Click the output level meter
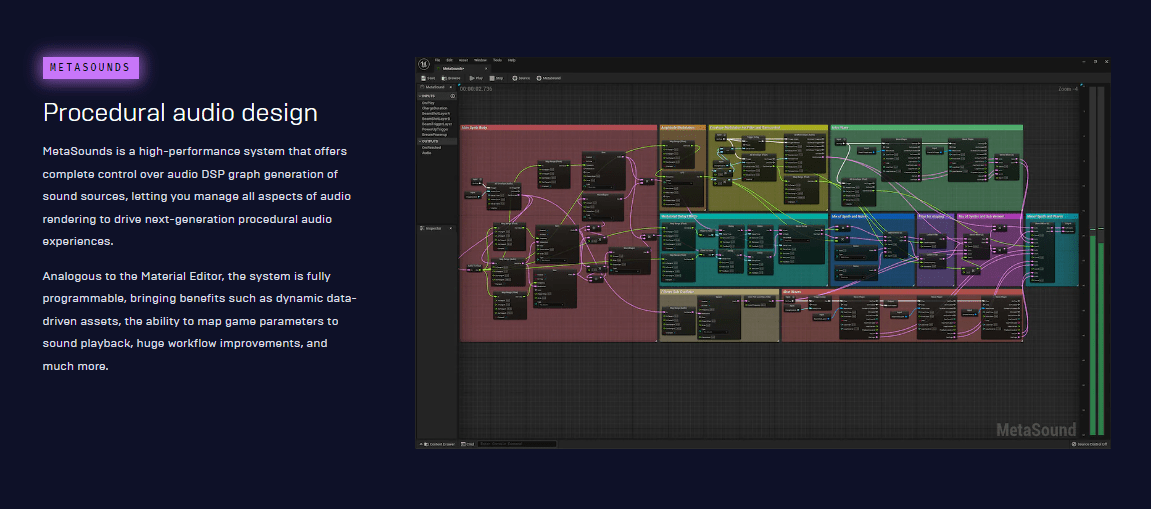 pos(1096,261)
